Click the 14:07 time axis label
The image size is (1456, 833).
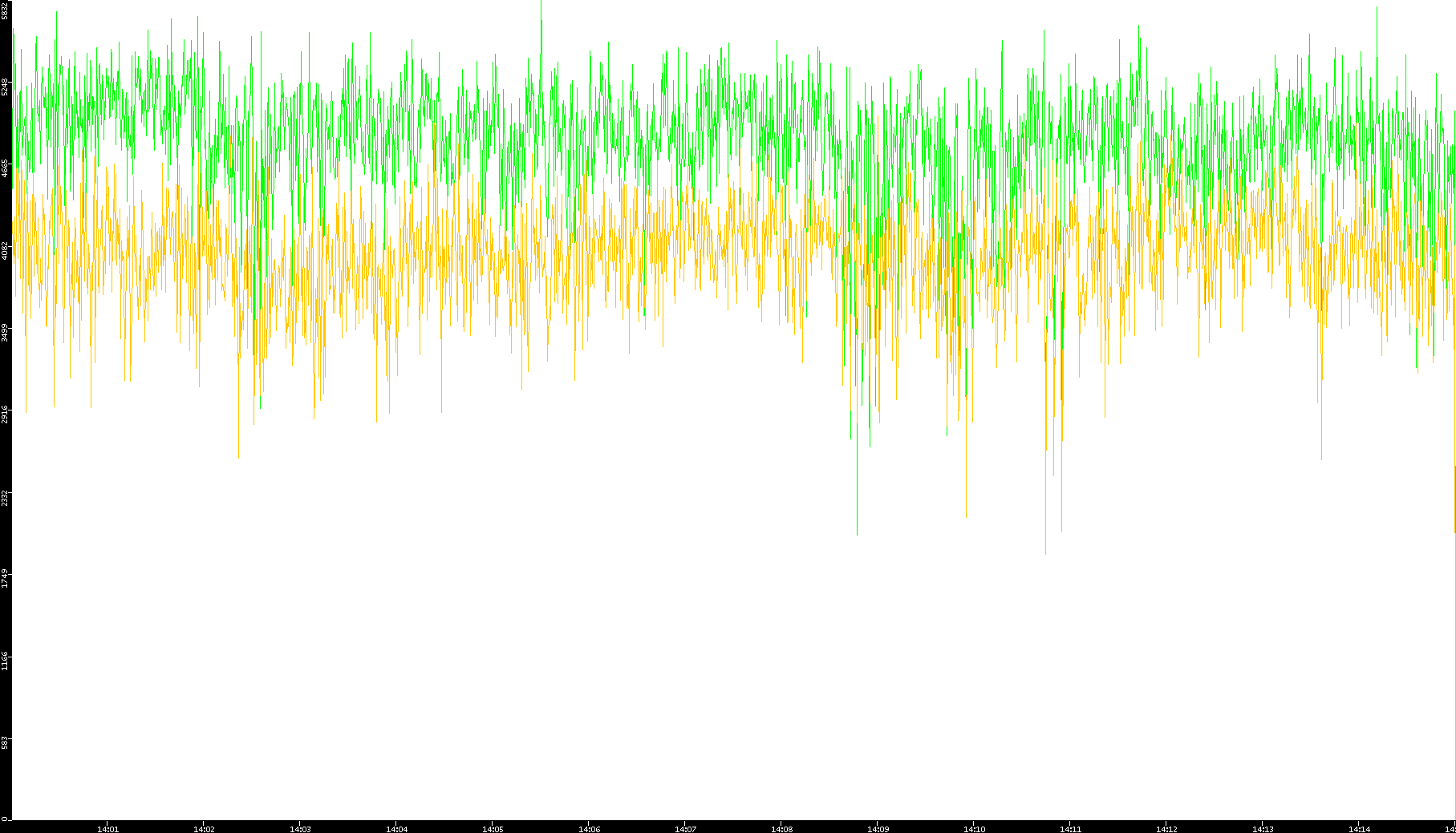coord(685,829)
